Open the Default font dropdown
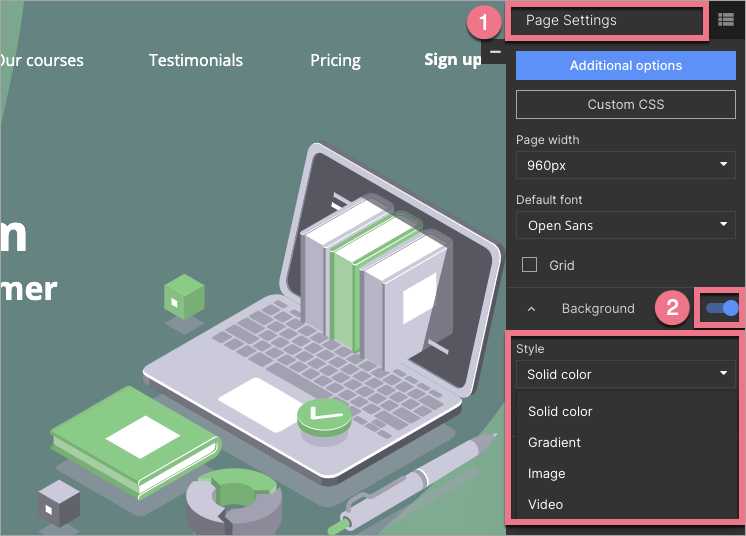 [626, 225]
